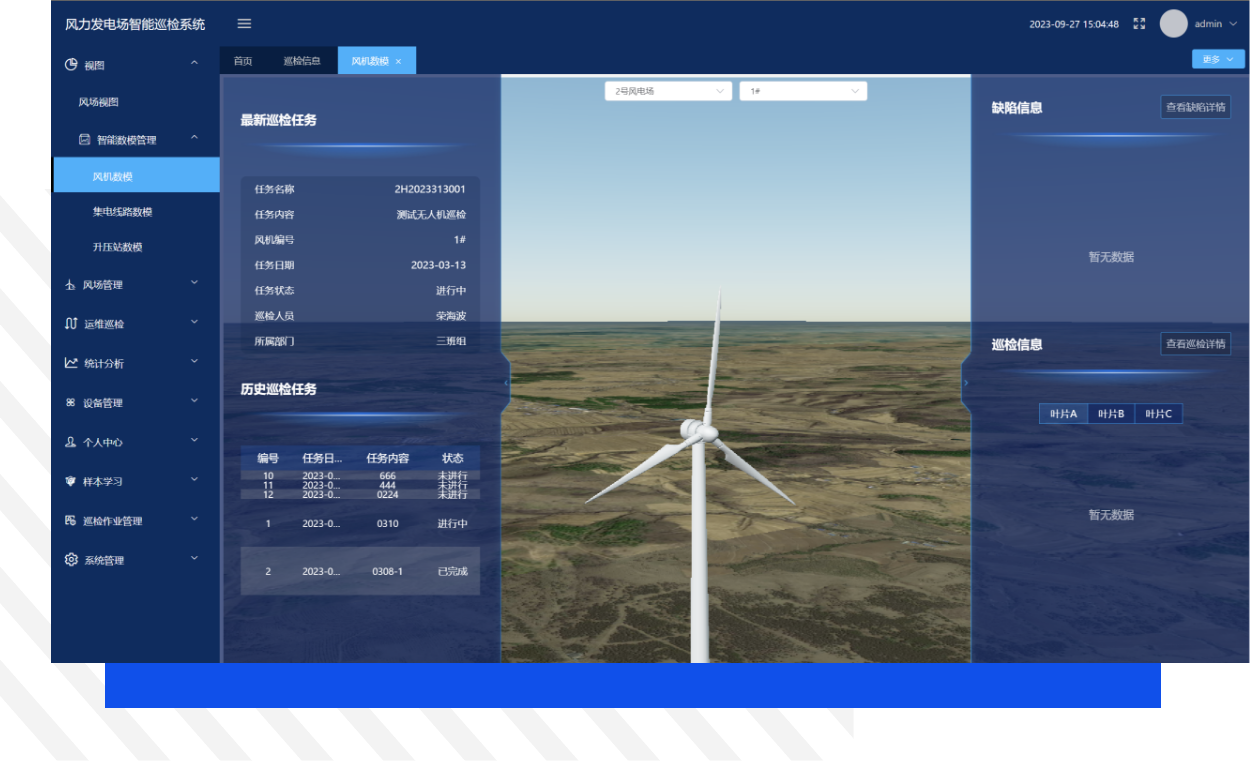Toggle fullscreen mode icon
Screen dimensions: 1250x761
coord(1139,24)
